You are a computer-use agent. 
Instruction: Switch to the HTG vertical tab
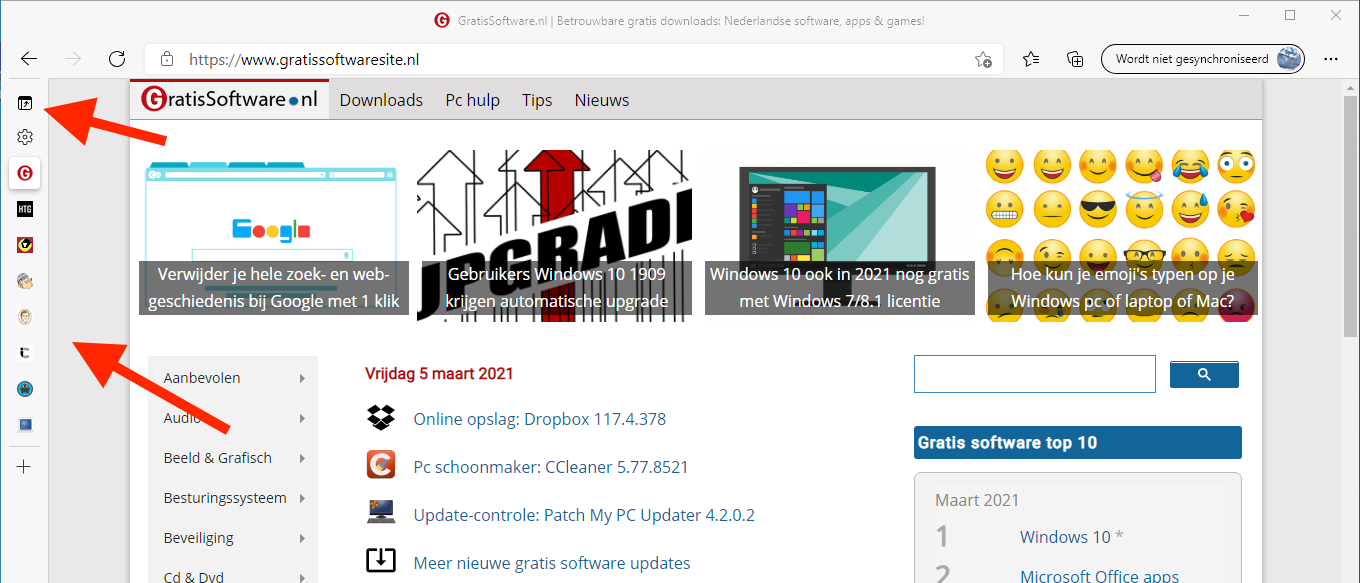(x=25, y=209)
